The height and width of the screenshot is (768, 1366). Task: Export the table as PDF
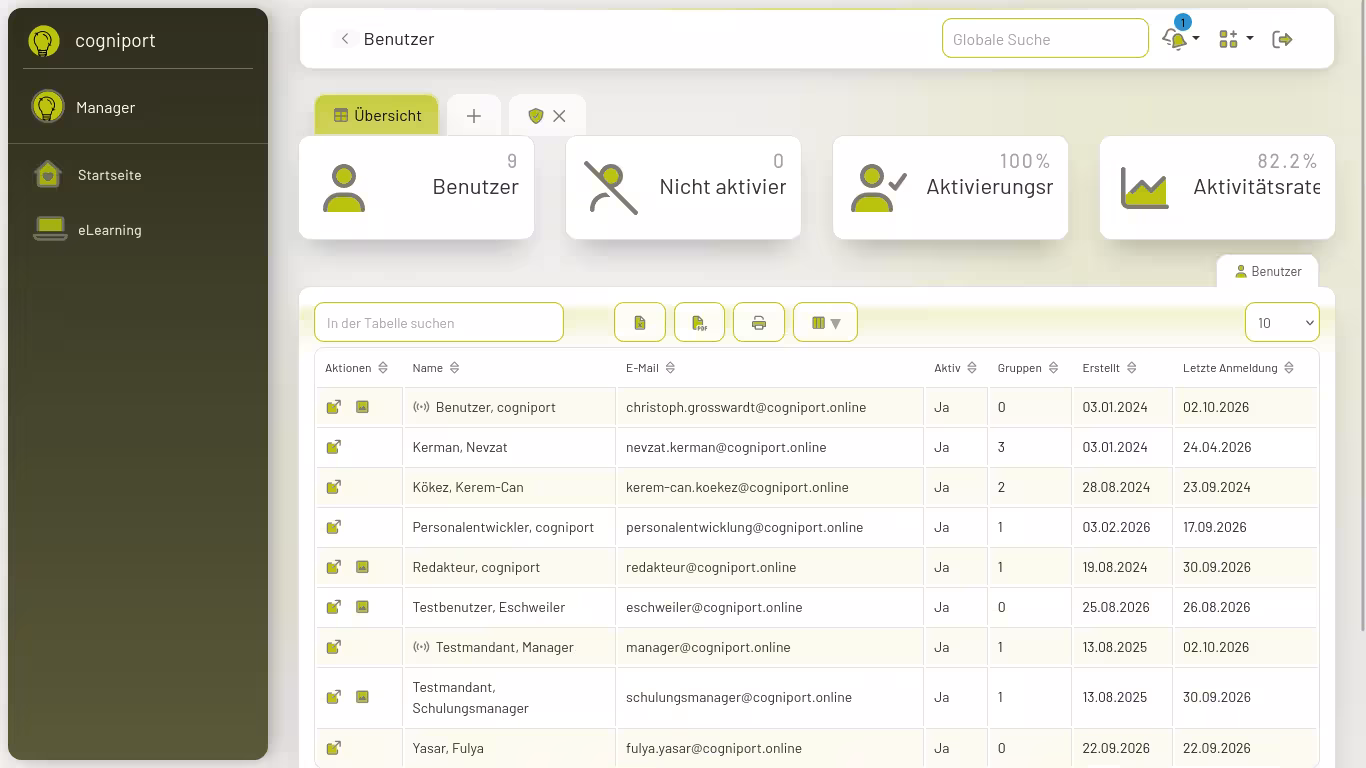[700, 323]
